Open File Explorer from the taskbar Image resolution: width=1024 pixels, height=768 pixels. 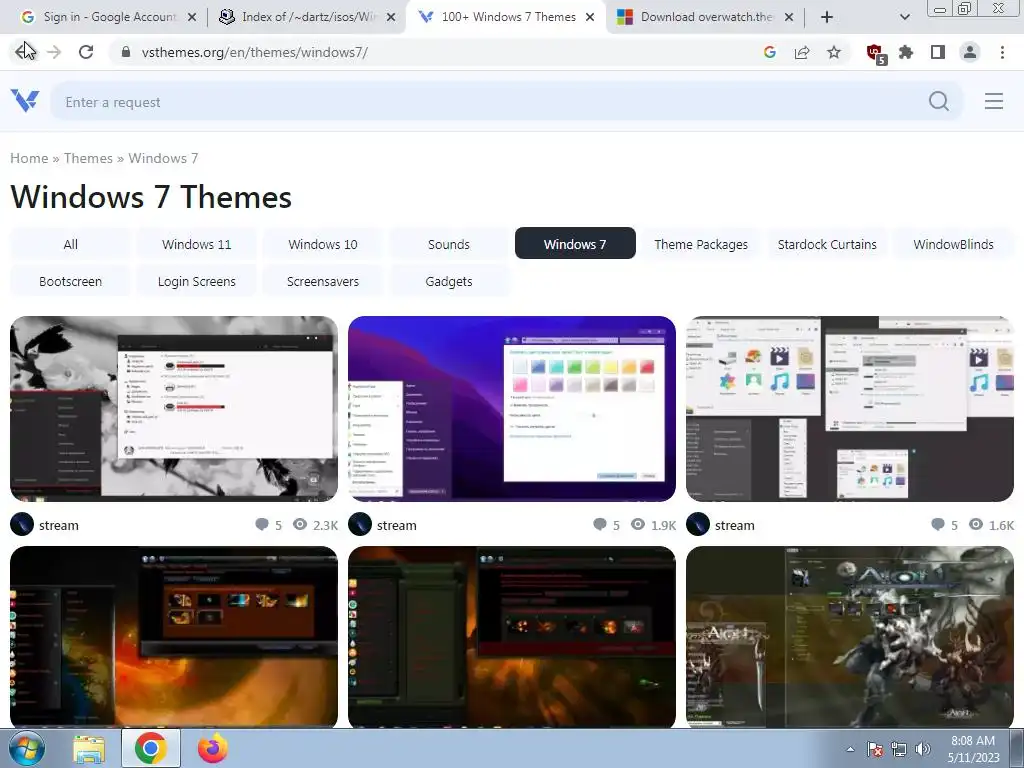88,749
